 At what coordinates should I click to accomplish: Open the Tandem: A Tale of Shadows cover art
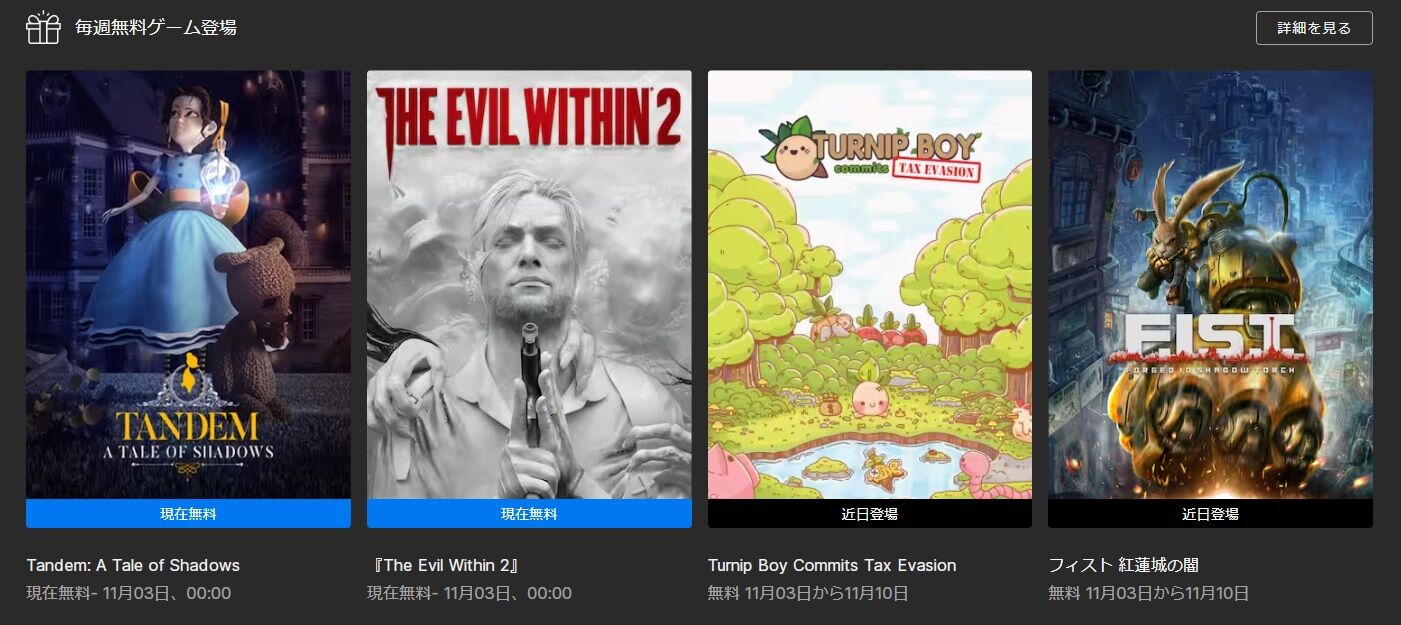188,284
